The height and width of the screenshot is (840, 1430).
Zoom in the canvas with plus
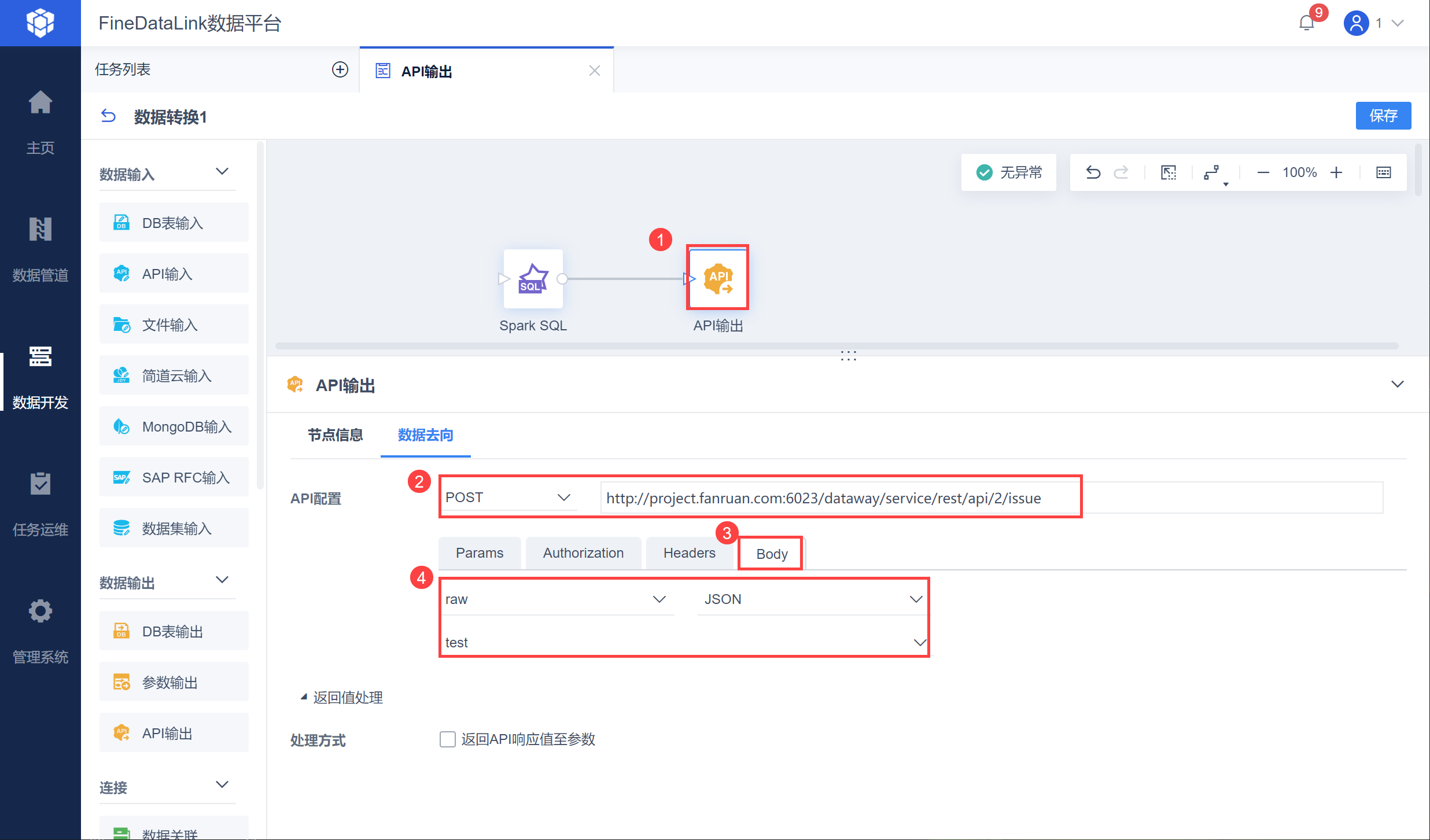pos(1336,172)
